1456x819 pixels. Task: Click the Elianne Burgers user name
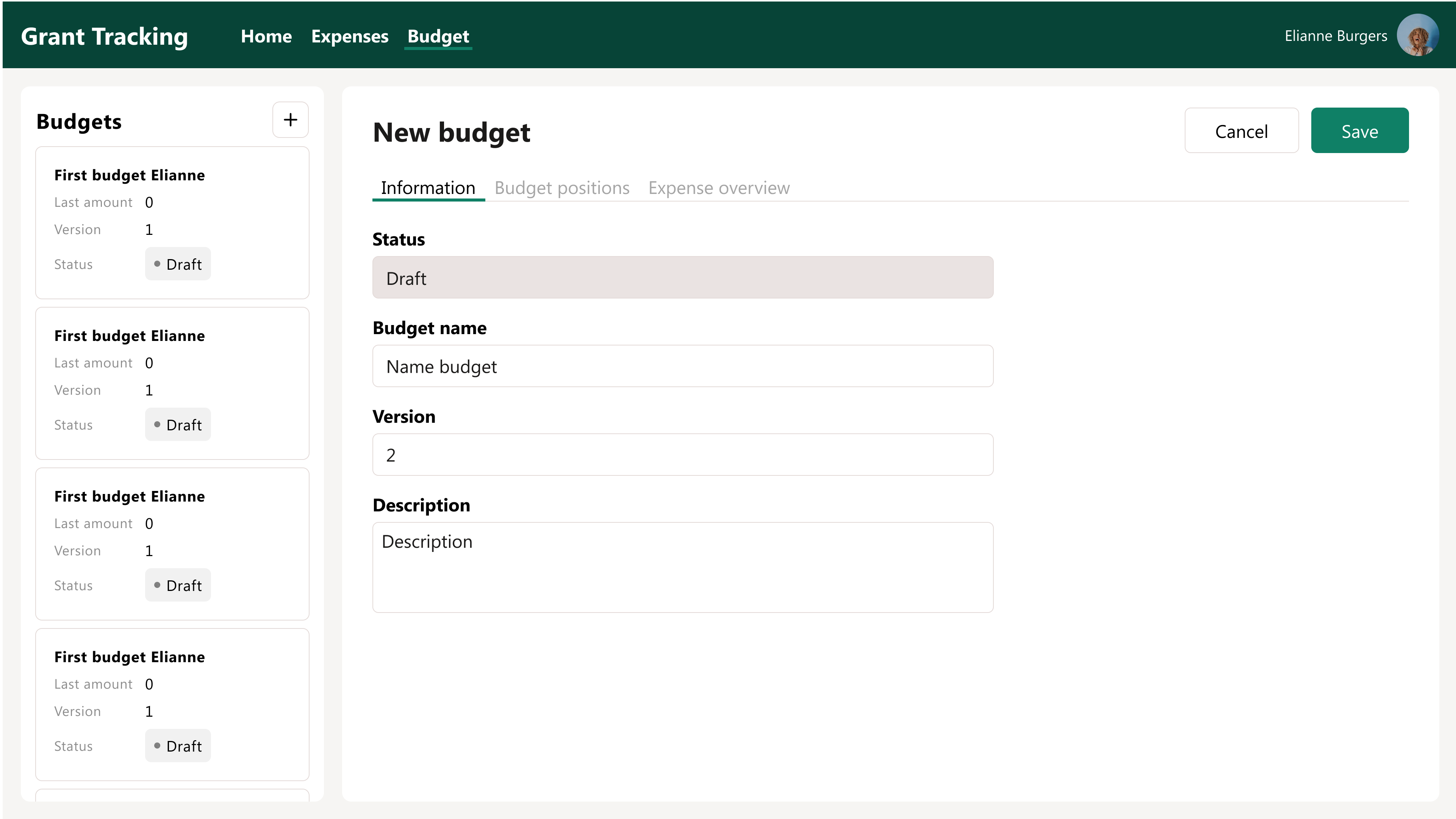[1336, 36]
